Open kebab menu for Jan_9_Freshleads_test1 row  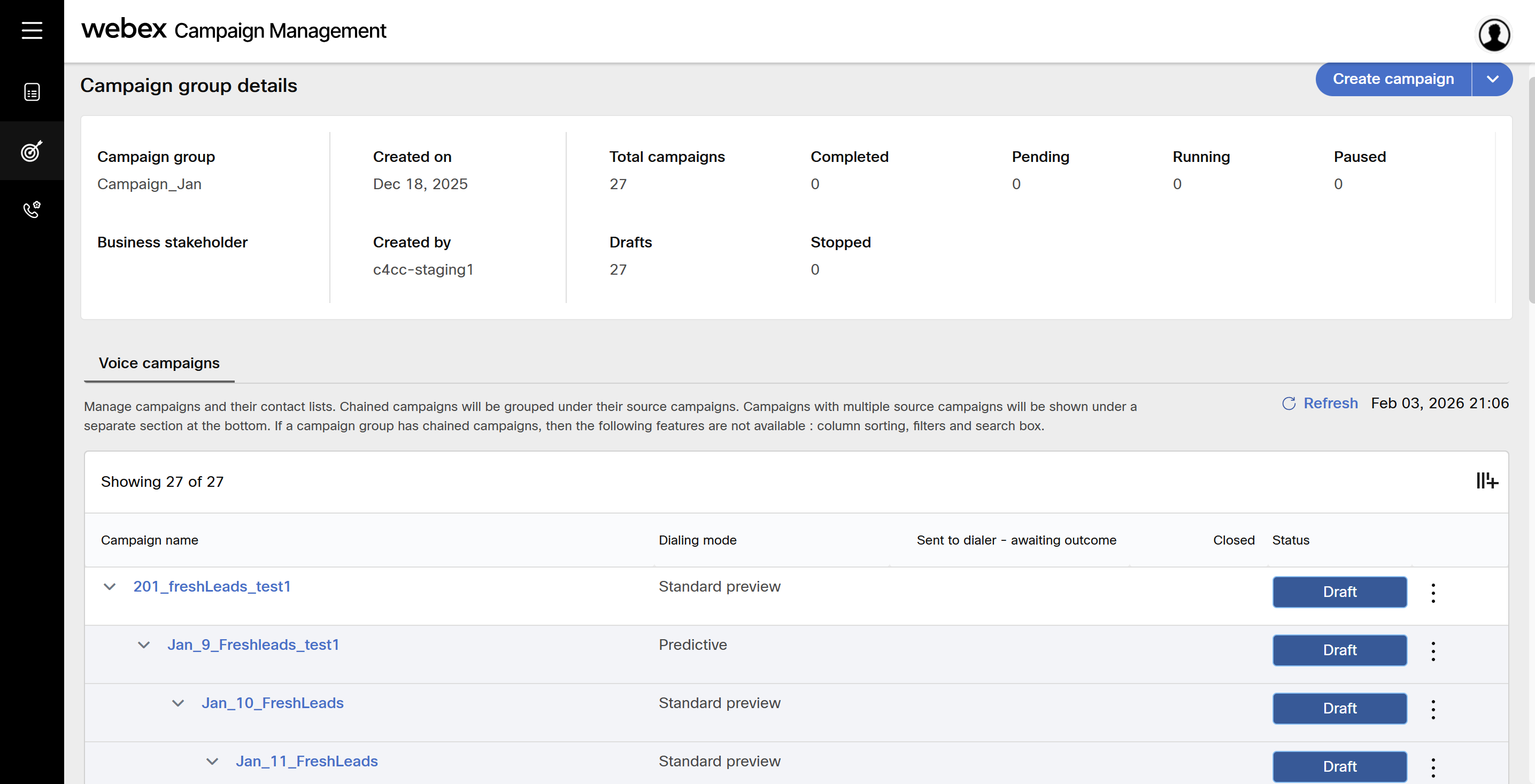[x=1433, y=650]
